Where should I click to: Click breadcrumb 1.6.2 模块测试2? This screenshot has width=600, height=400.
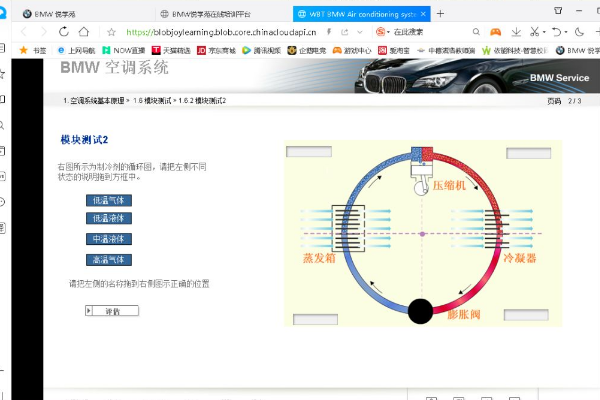point(202,101)
